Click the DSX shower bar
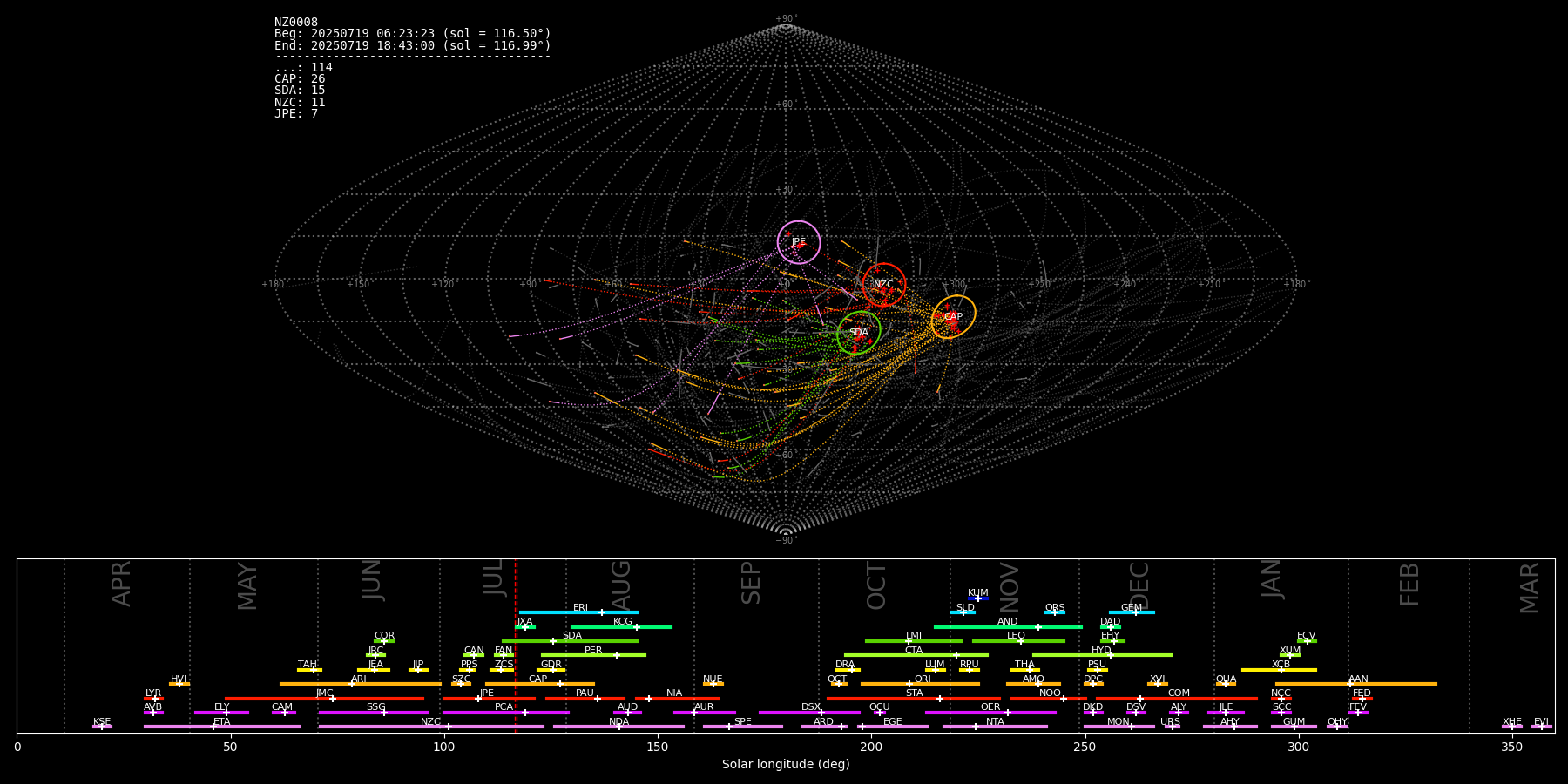This screenshot has height=784, width=1568. [x=809, y=712]
